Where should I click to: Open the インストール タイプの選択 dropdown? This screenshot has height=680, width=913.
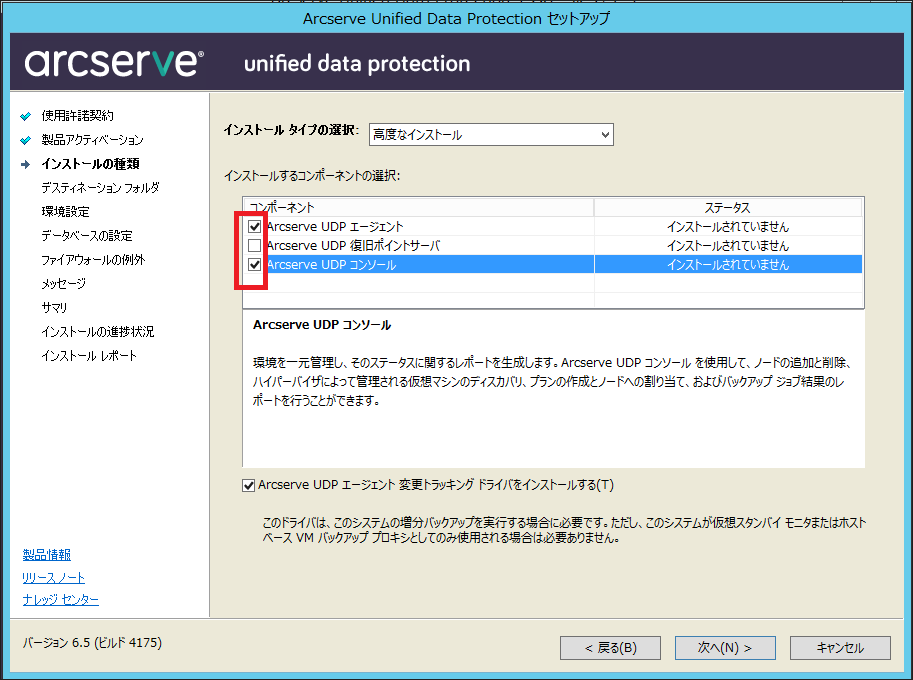[x=491, y=134]
